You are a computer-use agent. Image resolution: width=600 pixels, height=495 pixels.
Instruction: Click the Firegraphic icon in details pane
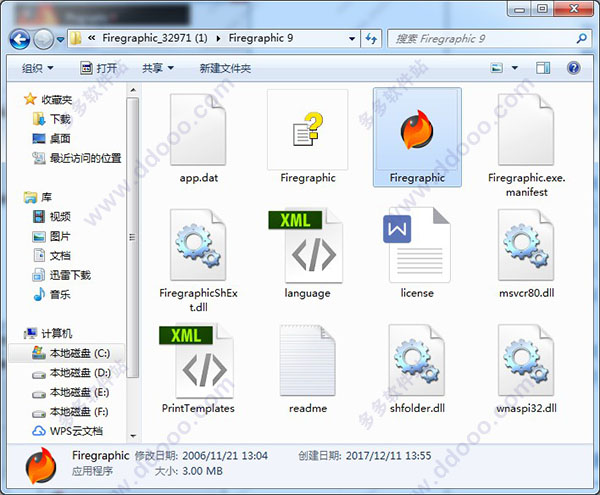(x=41, y=466)
